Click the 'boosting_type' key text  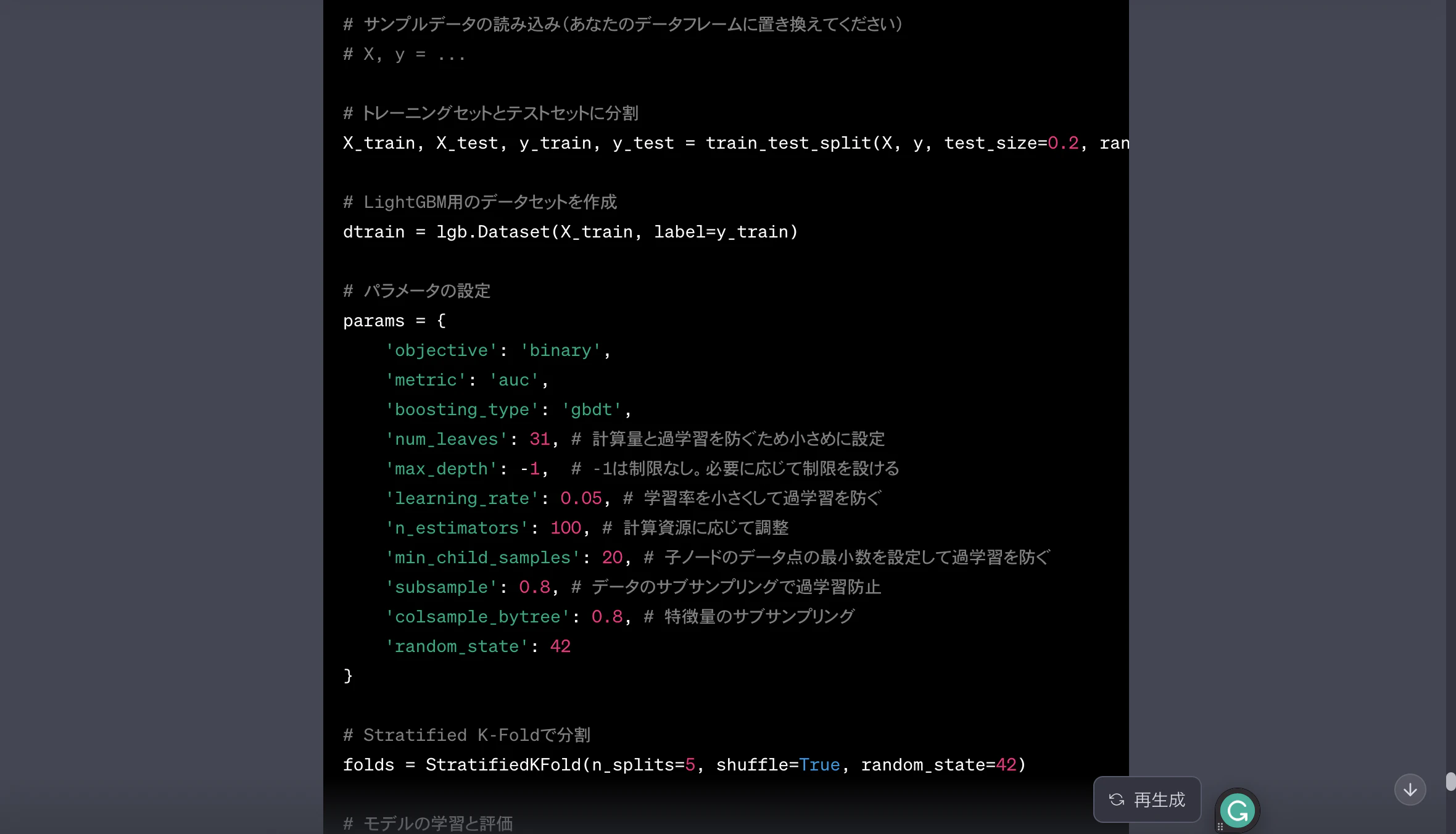(462, 410)
